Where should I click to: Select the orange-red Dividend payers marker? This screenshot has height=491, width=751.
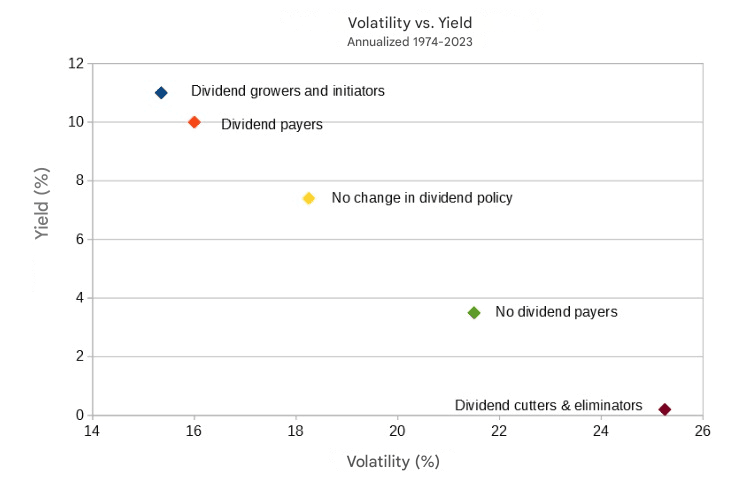pos(195,122)
